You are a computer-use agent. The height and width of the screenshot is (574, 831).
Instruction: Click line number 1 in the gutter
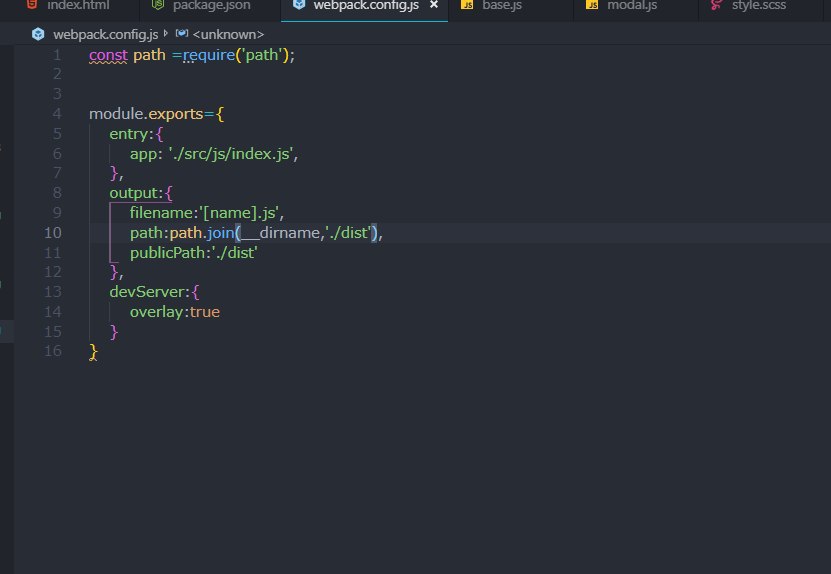[x=57, y=55]
